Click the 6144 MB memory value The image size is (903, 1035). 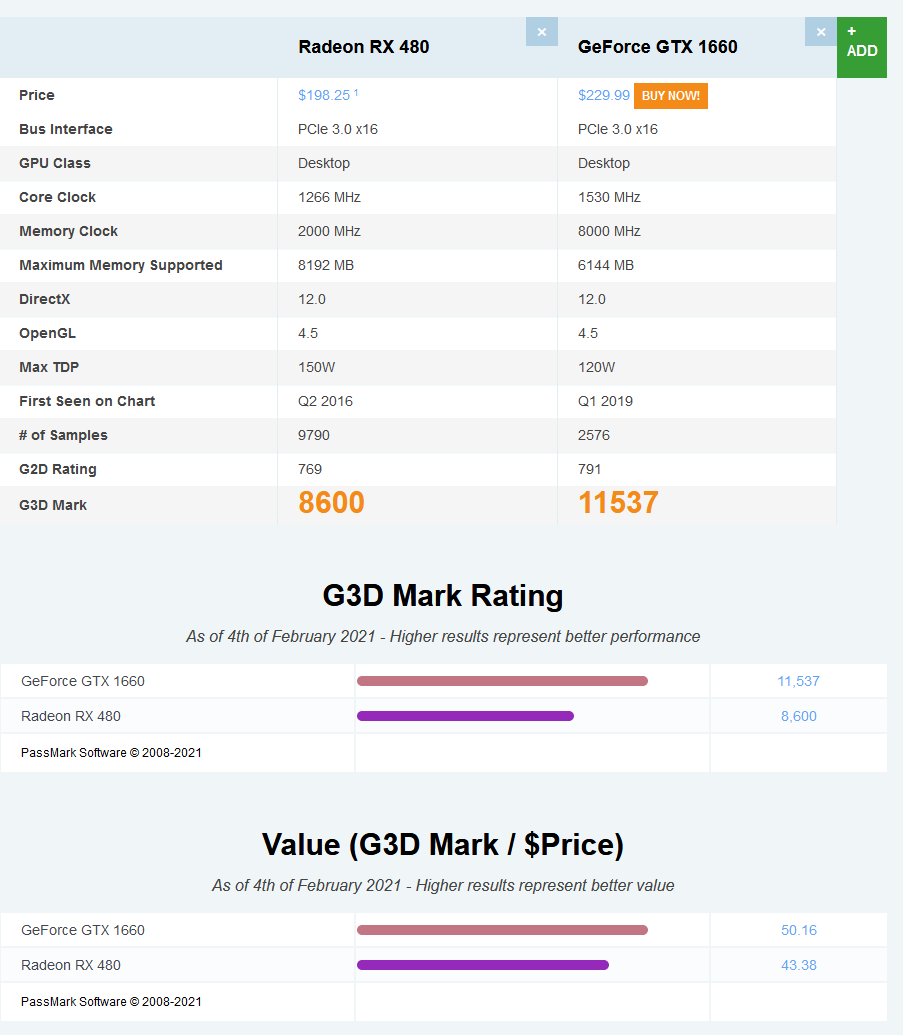pyautogui.click(x=606, y=265)
